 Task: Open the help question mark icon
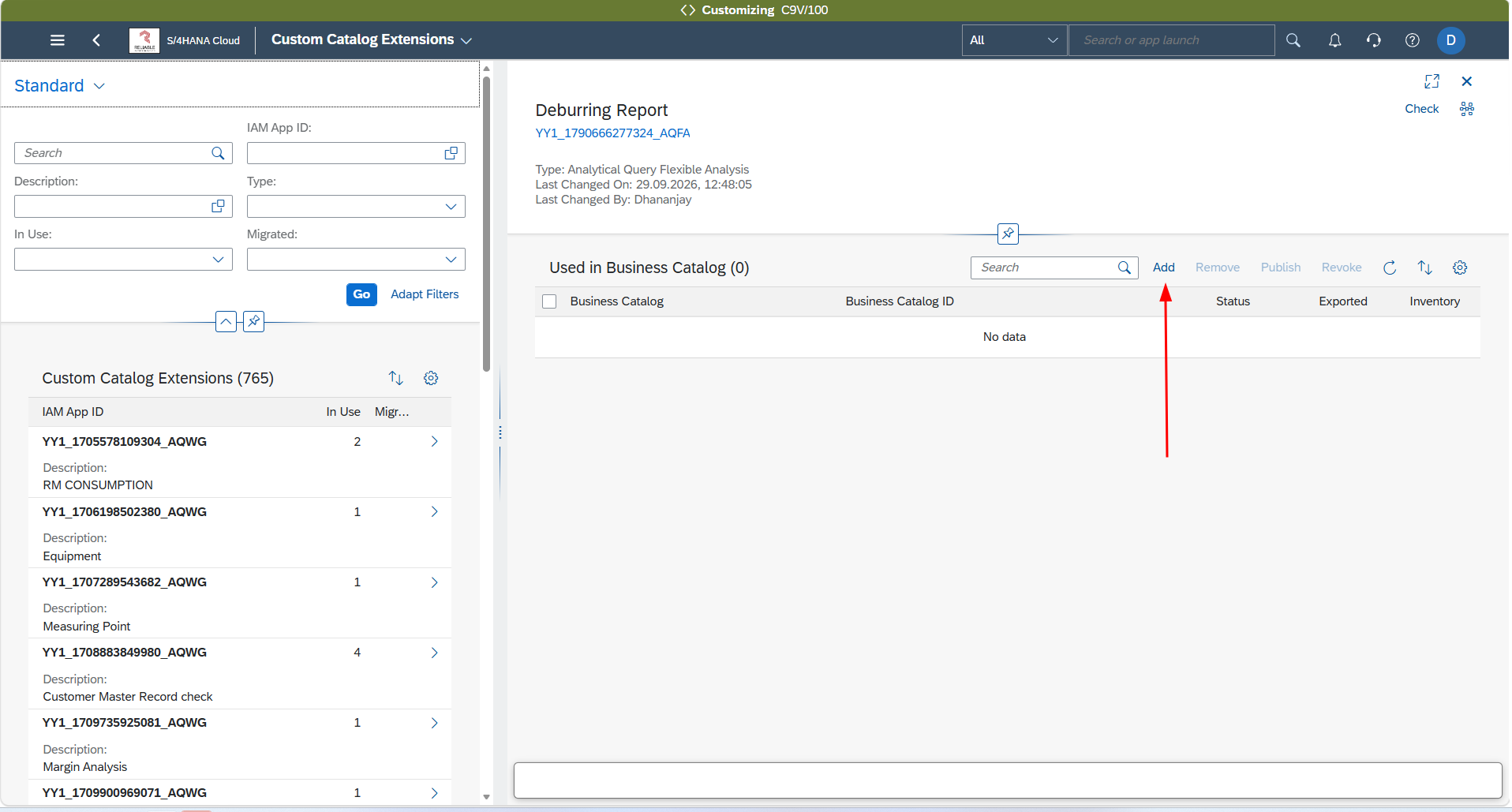(1413, 40)
